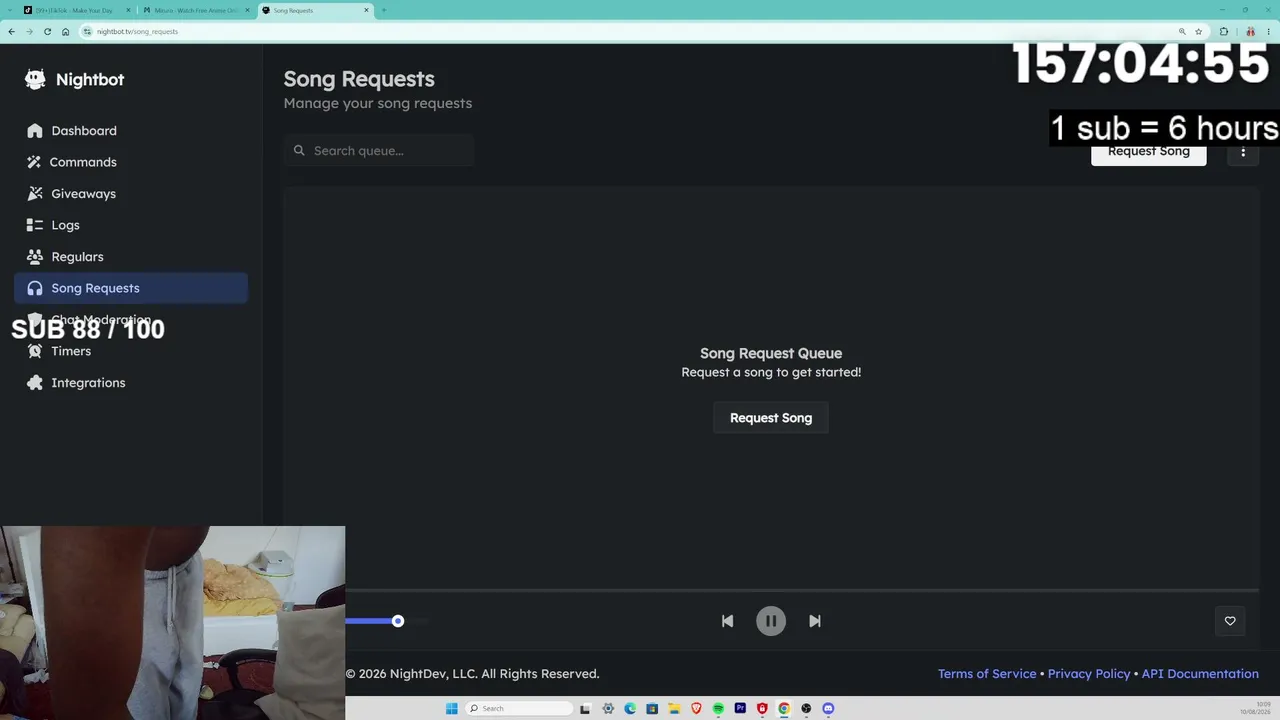Switch to the Miruro anime tab
The height and width of the screenshot is (720, 1280).
(195, 10)
